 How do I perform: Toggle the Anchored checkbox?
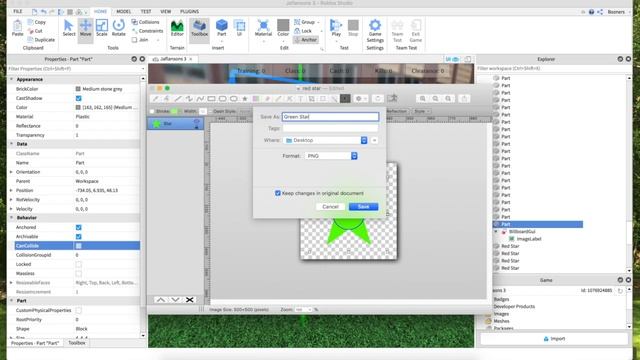coord(78,227)
